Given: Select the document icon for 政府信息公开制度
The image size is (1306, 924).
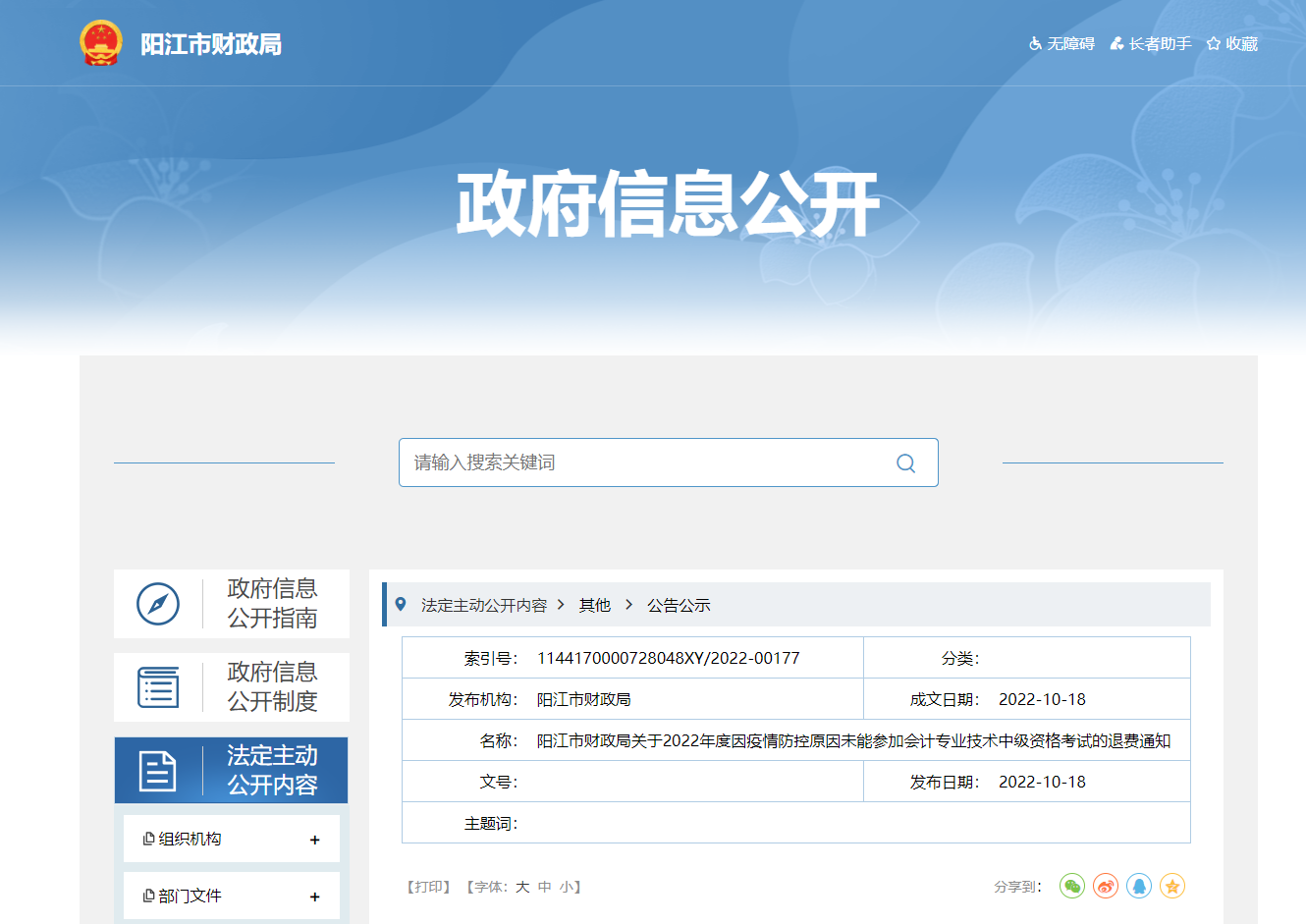Looking at the screenshot, I should [157, 686].
